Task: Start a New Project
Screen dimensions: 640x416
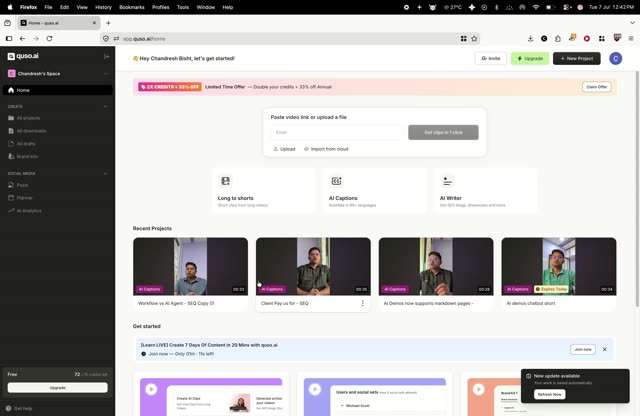Action: 577,58
